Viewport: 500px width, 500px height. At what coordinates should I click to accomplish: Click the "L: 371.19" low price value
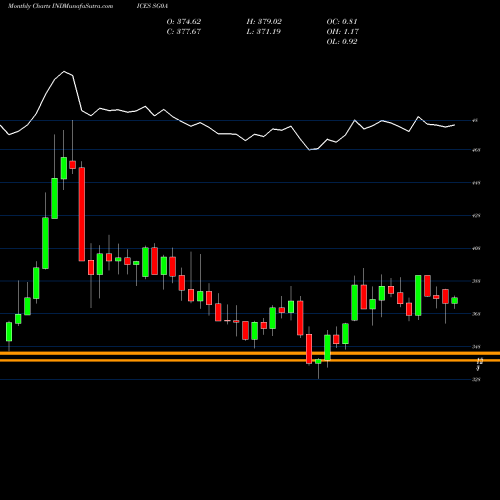[x=264, y=32]
